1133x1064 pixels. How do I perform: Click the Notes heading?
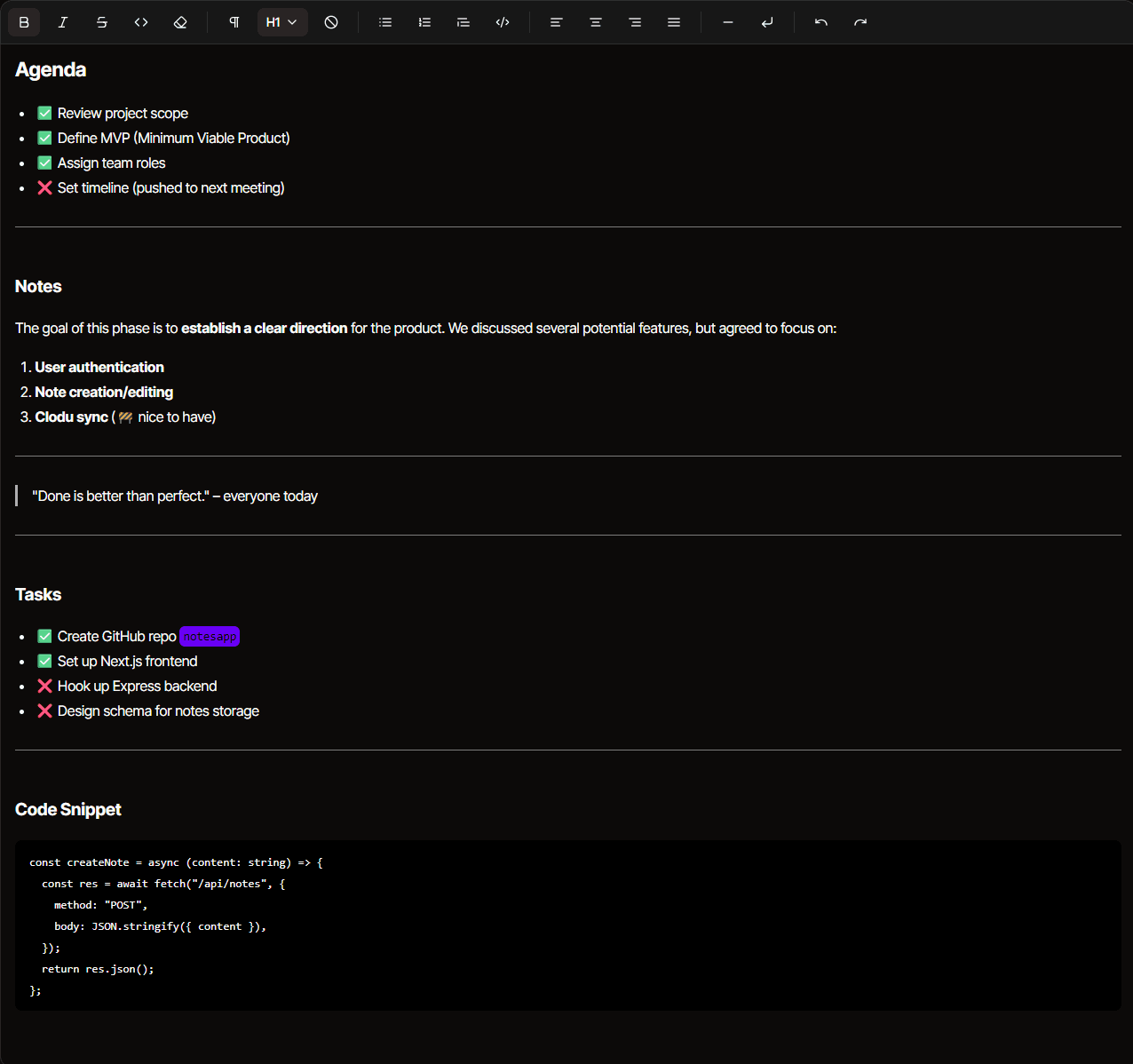38,286
